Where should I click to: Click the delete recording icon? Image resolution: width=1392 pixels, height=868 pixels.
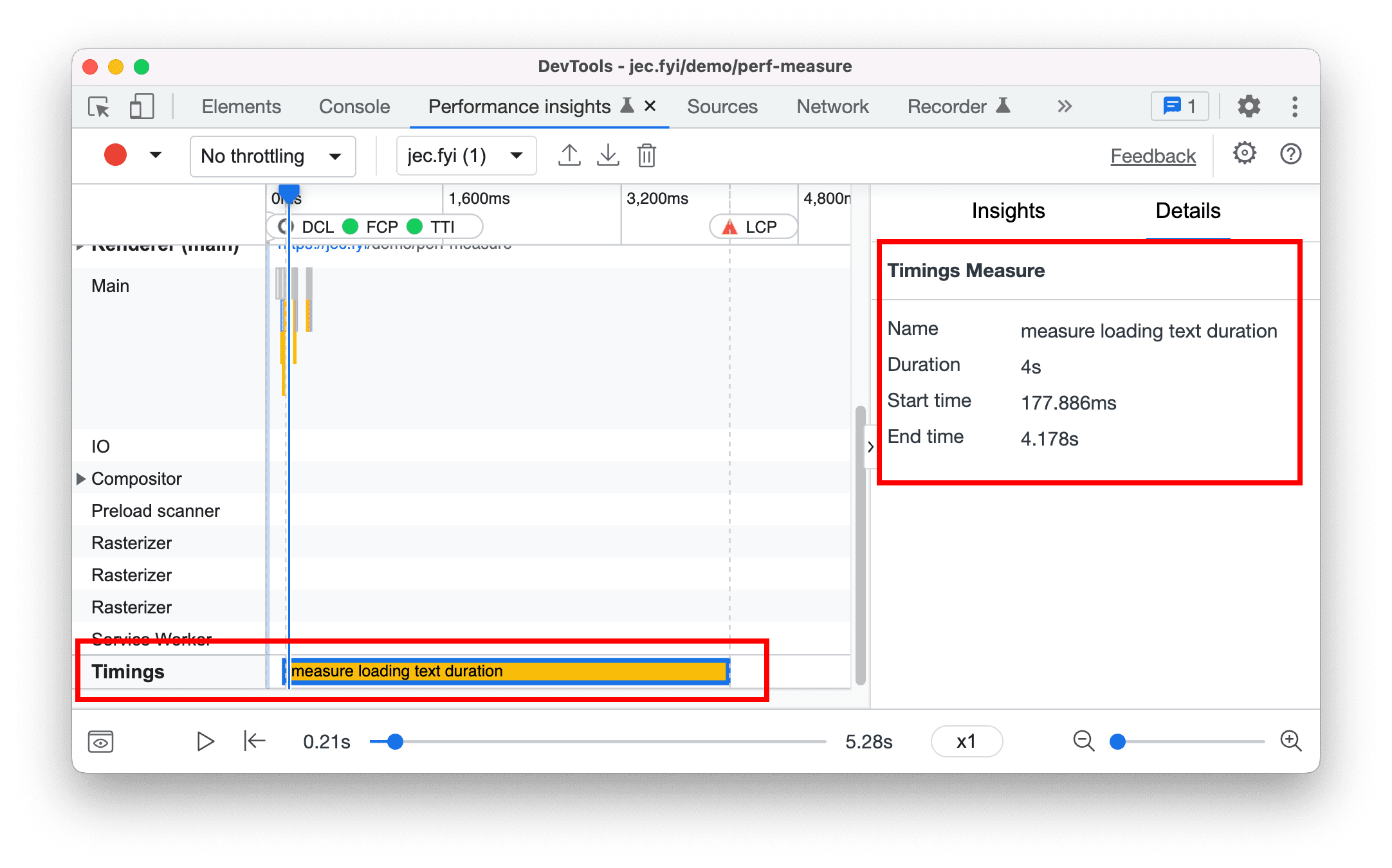click(647, 154)
